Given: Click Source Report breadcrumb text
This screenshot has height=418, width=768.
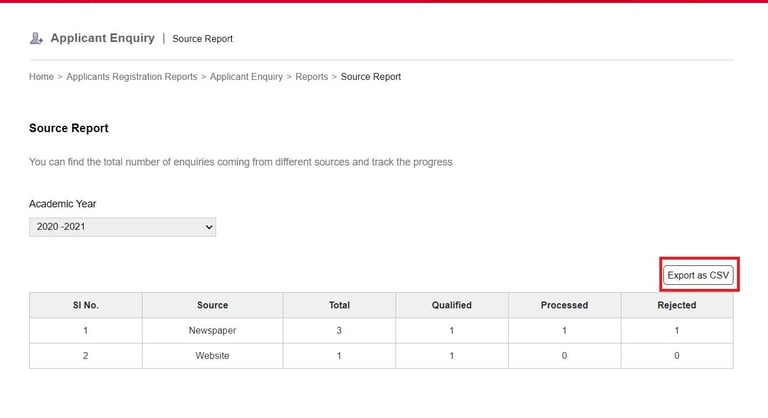Looking at the screenshot, I should click(x=371, y=76).
